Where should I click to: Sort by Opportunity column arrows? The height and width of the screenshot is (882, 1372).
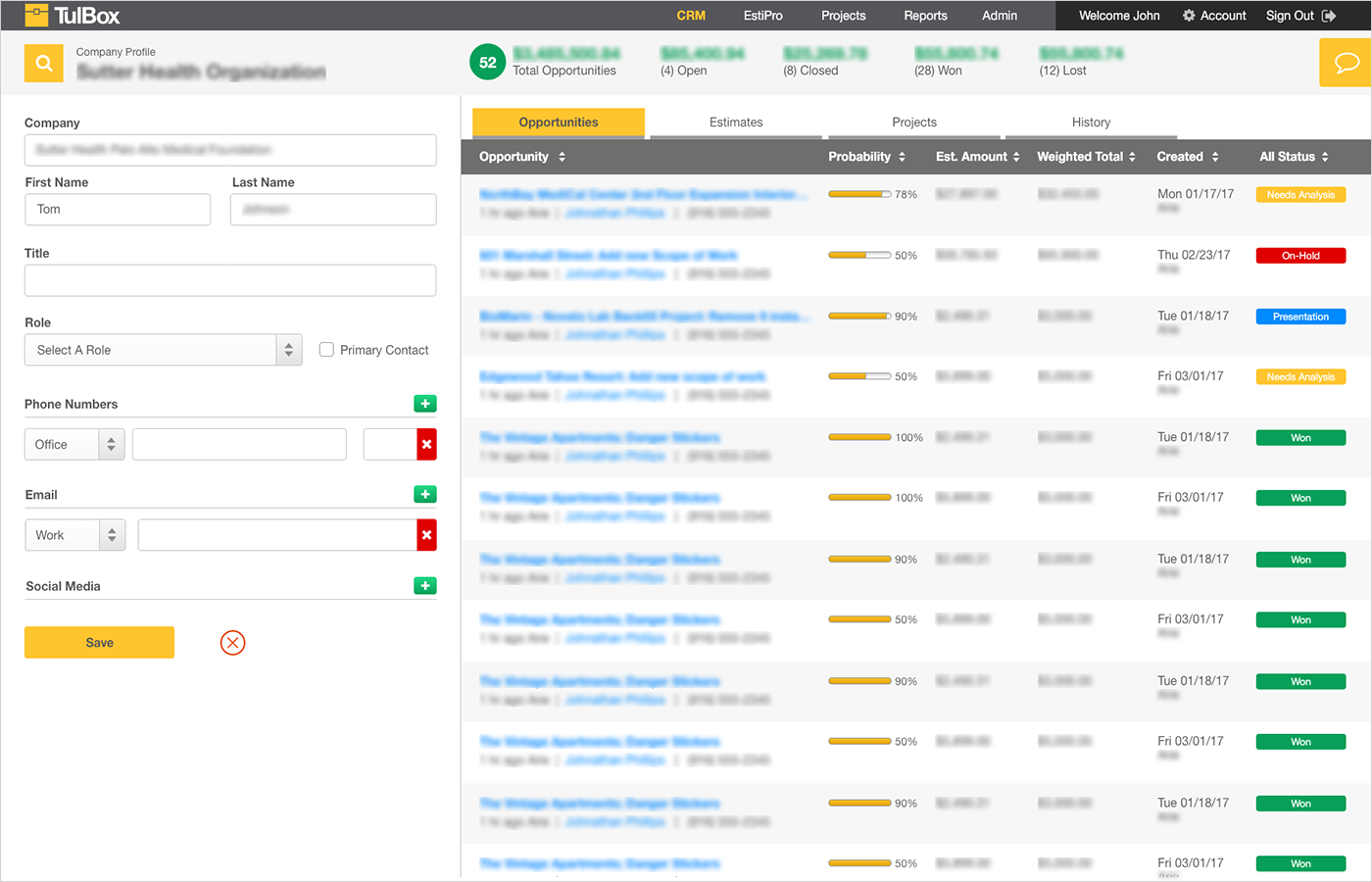click(x=562, y=157)
